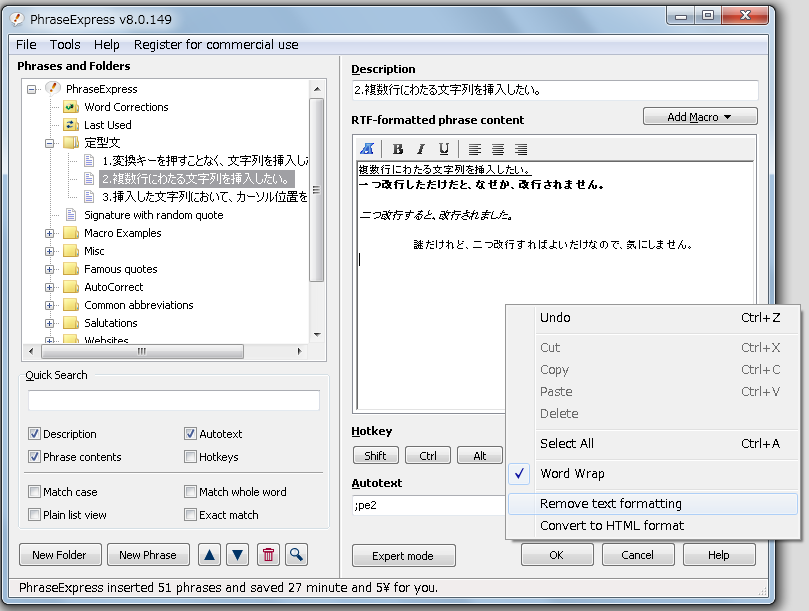809x611 pixels.
Task: Move phrase down with blue down arrow
Action: (237, 555)
